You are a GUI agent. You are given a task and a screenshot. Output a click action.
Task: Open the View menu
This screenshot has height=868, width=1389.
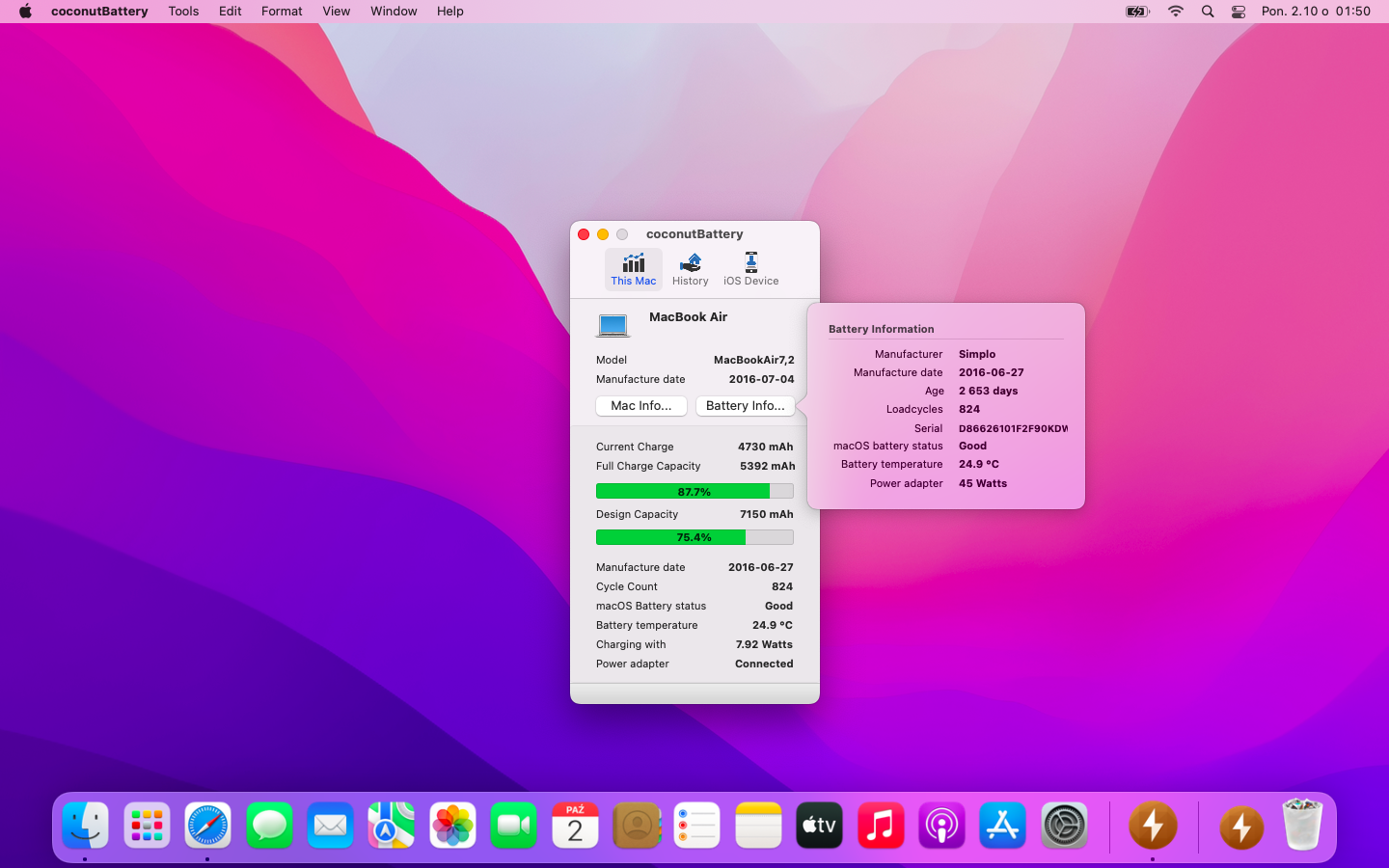(x=336, y=12)
